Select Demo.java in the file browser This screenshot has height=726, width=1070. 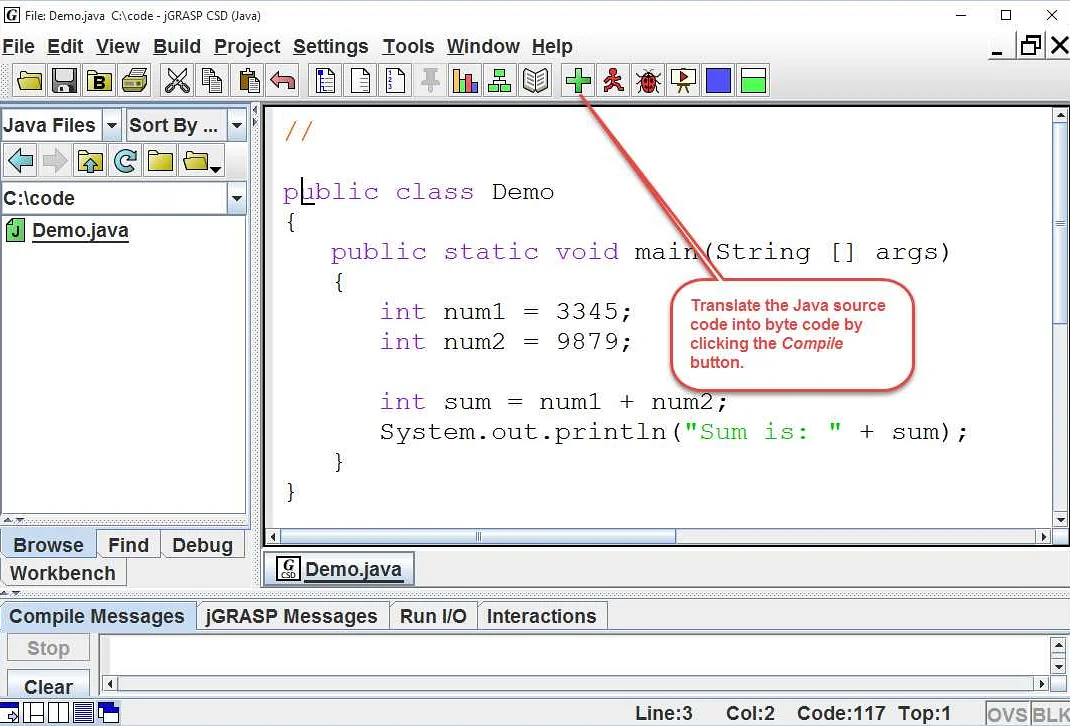(x=80, y=231)
